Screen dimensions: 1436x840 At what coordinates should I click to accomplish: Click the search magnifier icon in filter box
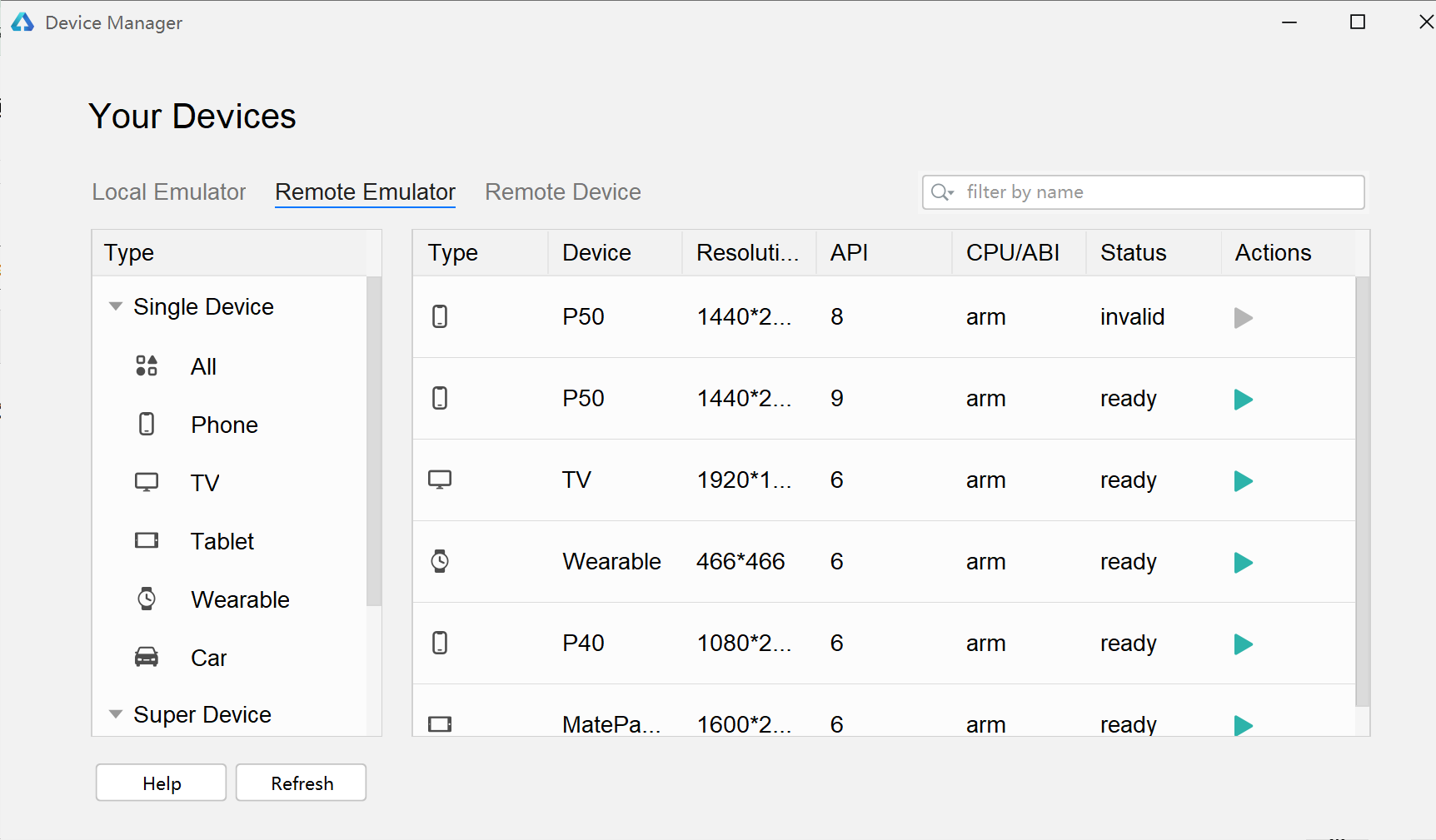tap(942, 192)
